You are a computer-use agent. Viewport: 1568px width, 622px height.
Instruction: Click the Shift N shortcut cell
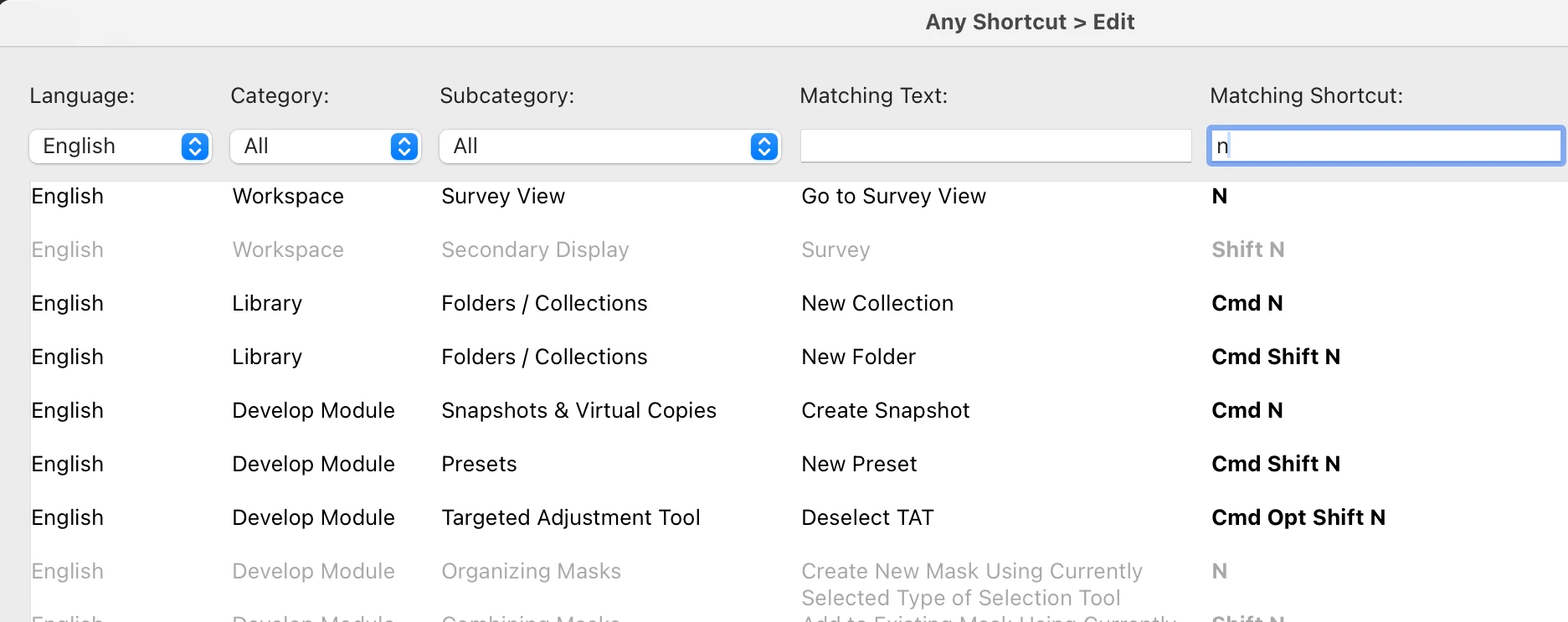tap(1247, 250)
